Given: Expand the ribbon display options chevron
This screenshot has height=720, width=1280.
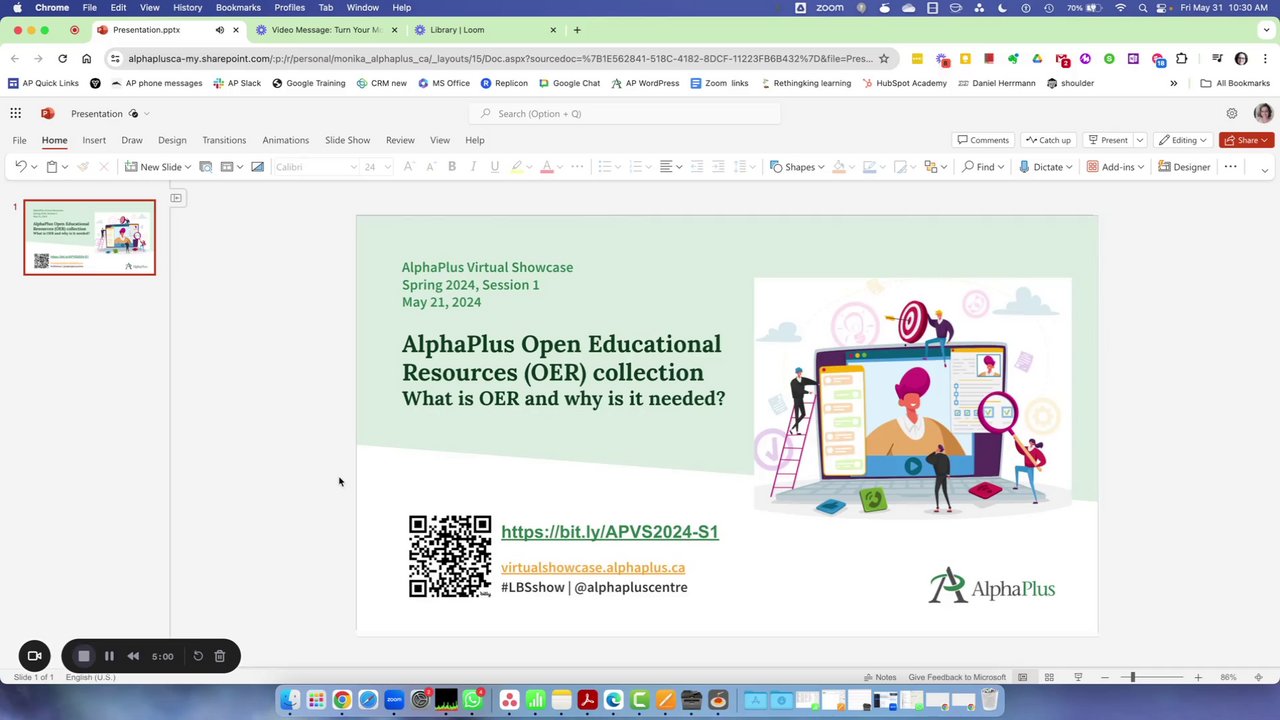Looking at the screenshot, I should tap(1264, 170).
